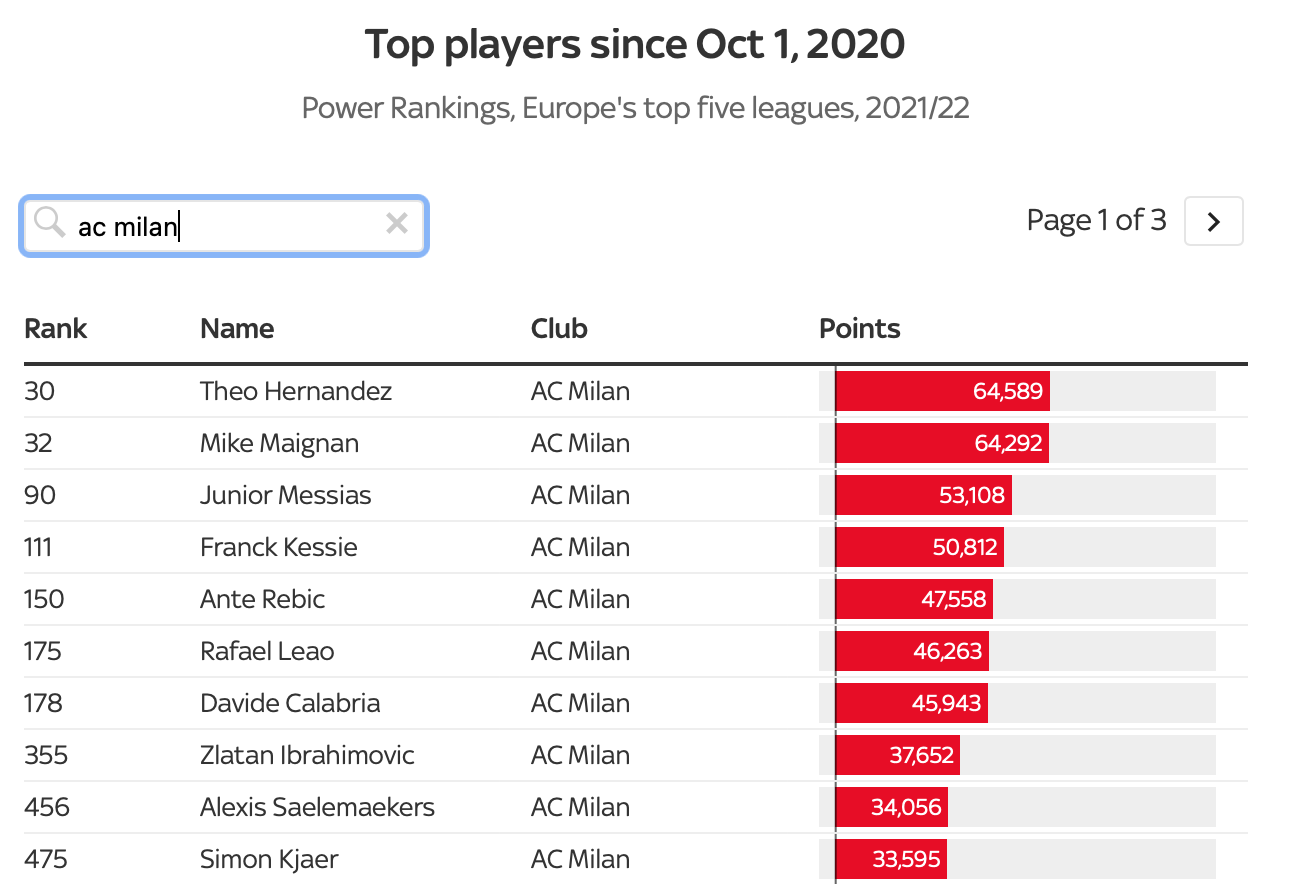The width and height of the screenshot is (1298, 888).
Task: Sort by the Points column header
Action: 860,328
